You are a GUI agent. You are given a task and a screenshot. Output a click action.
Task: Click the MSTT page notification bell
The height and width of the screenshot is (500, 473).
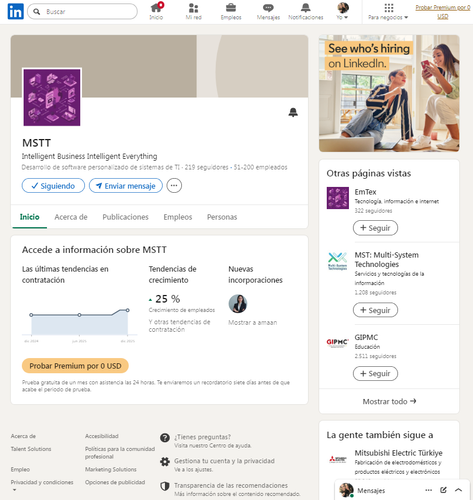click(293, 112)
